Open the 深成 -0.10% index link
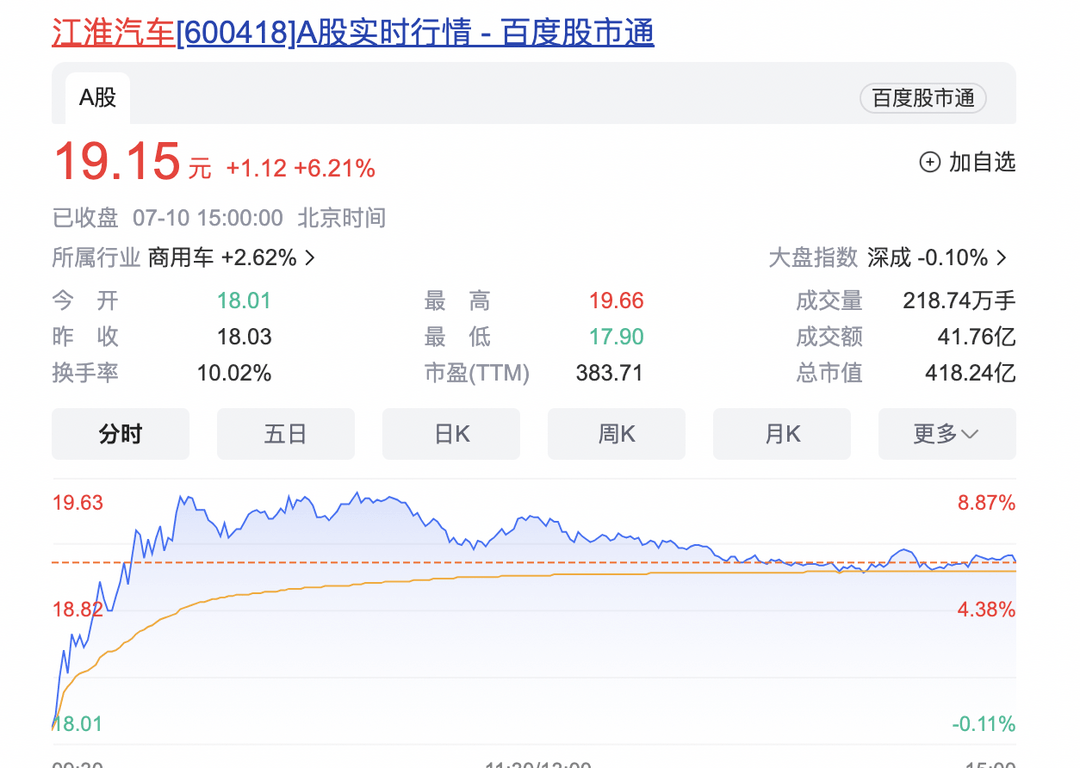Screen dimensions: 1080x768 point(927,258)
